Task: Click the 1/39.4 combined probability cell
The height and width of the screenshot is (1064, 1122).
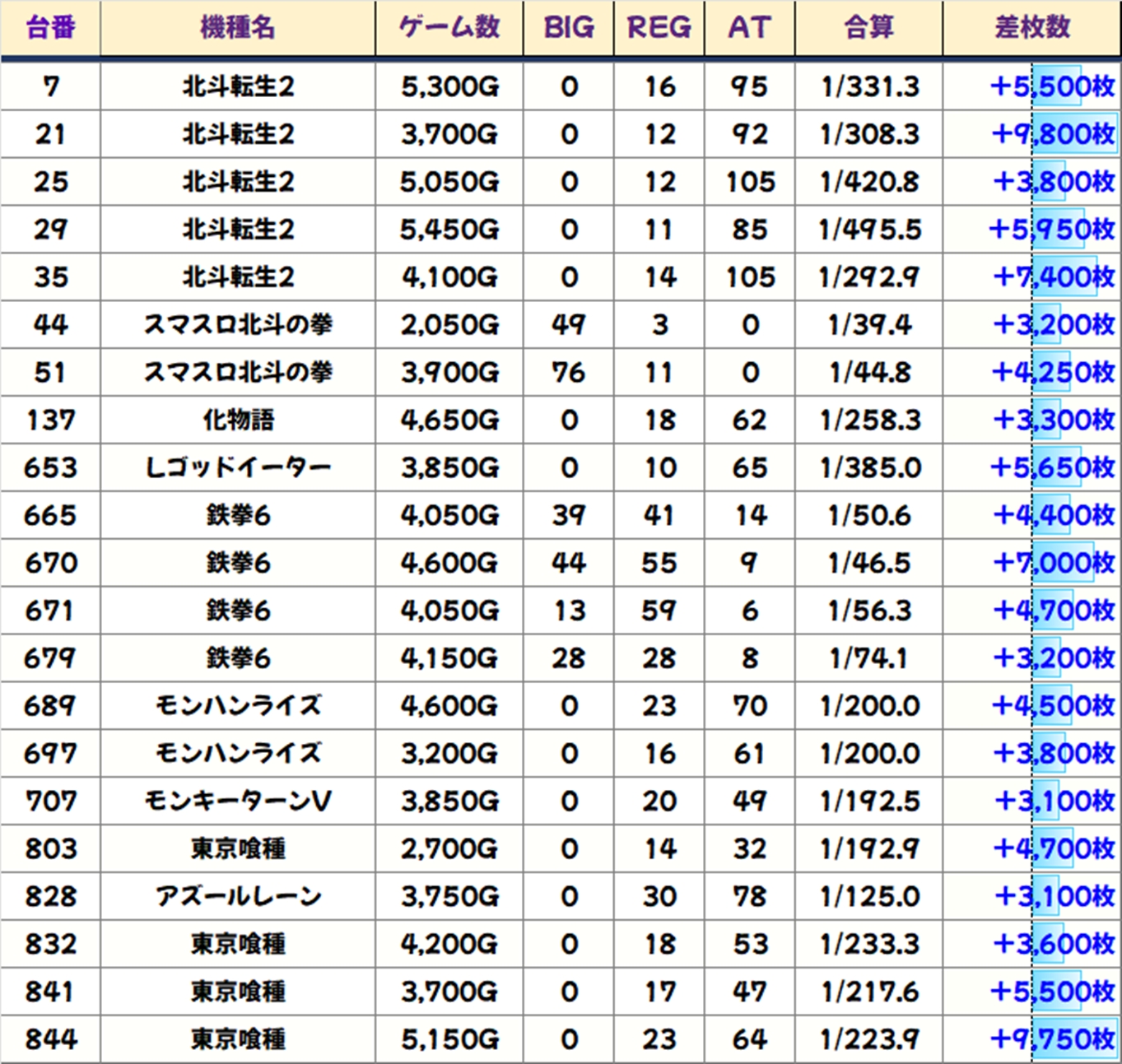Action: pyautogui.click(x=869, y=325)
